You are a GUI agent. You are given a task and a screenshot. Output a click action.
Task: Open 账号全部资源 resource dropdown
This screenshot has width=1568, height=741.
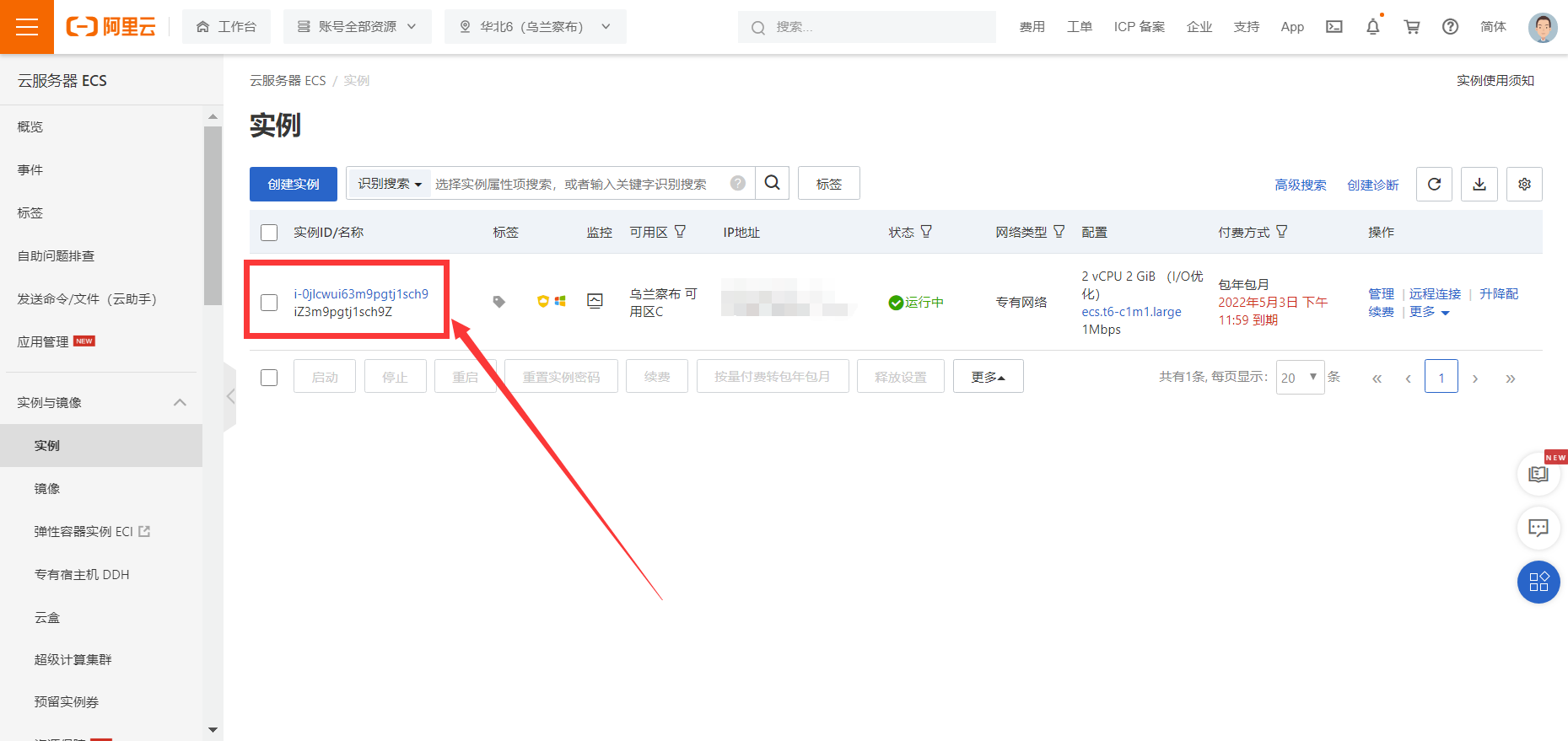click(x=358, y=27)
